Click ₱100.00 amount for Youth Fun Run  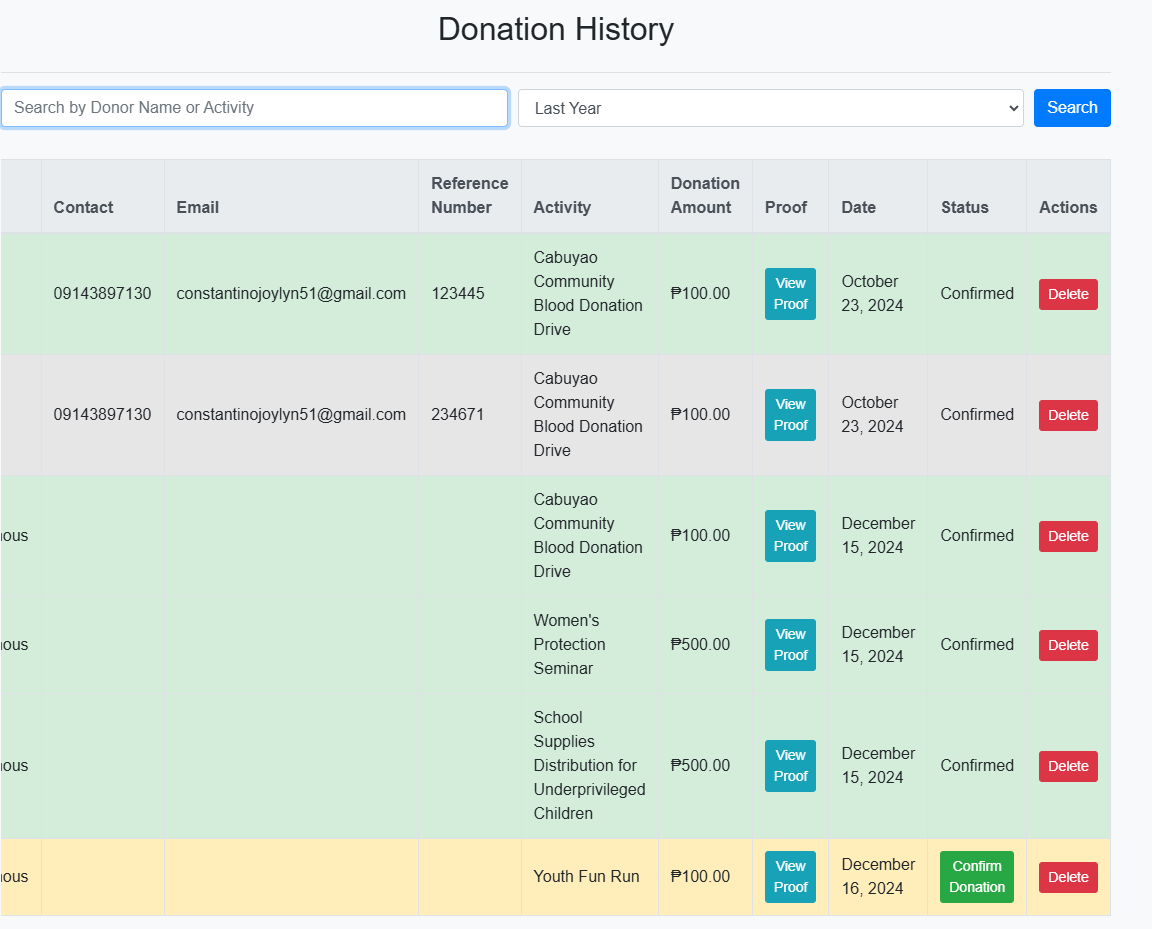click(700, 877)
